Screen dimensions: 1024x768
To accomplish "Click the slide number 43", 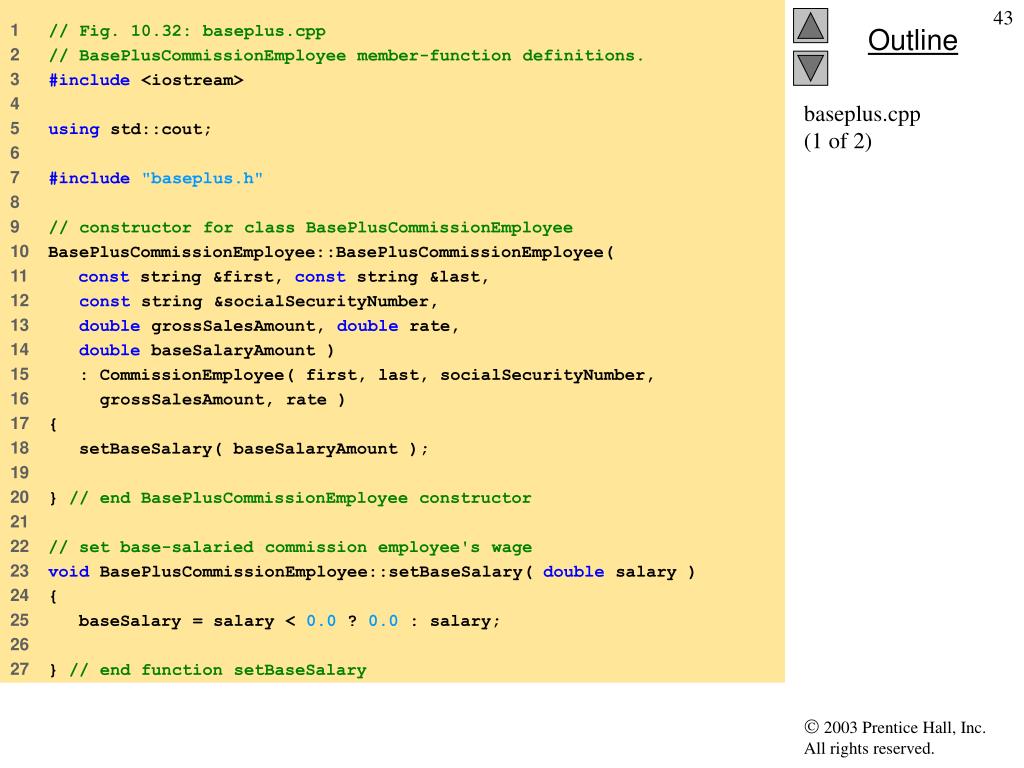I will (1002, 18).
